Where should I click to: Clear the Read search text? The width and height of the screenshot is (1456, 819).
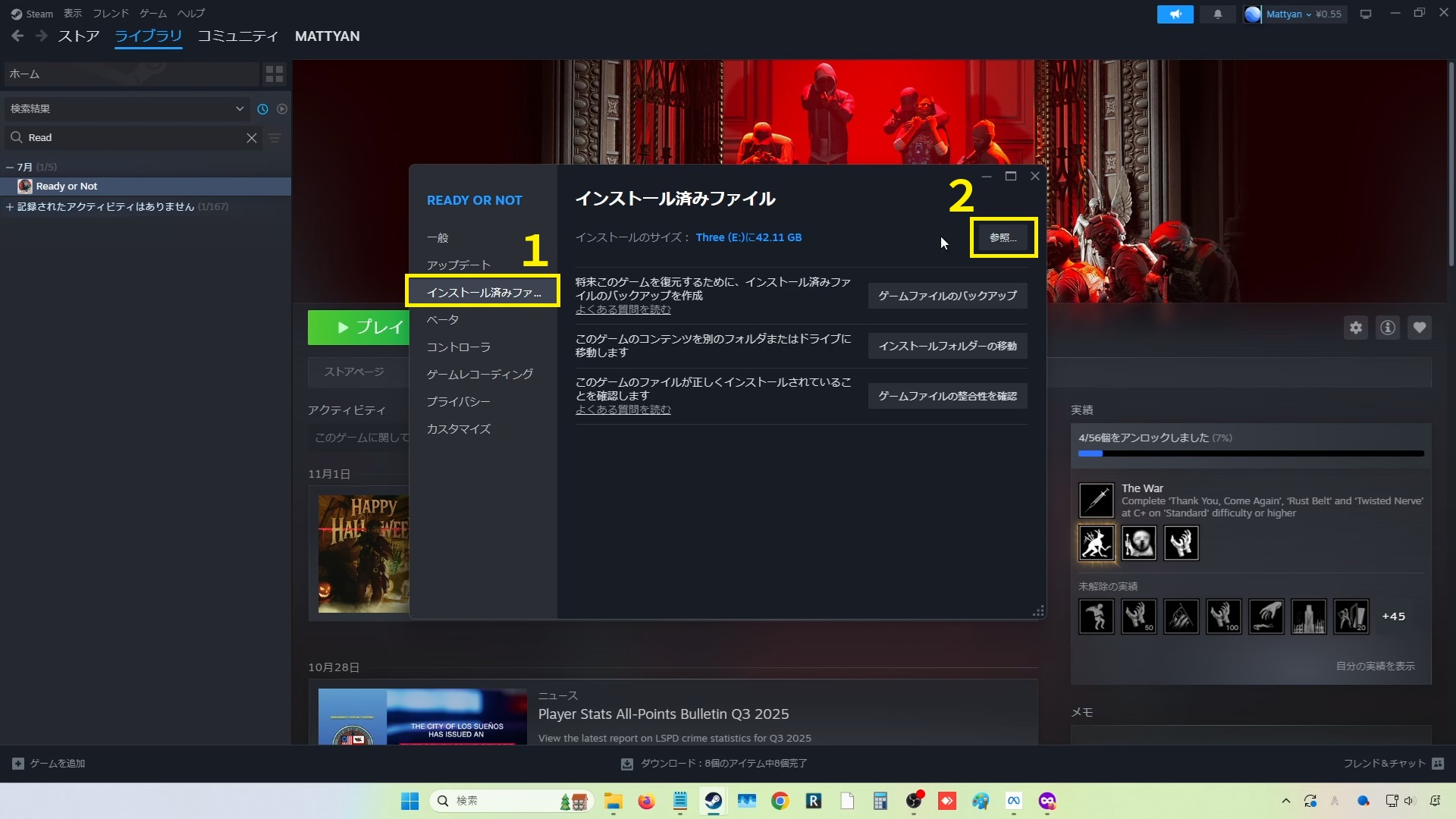[x=252, y=138]
